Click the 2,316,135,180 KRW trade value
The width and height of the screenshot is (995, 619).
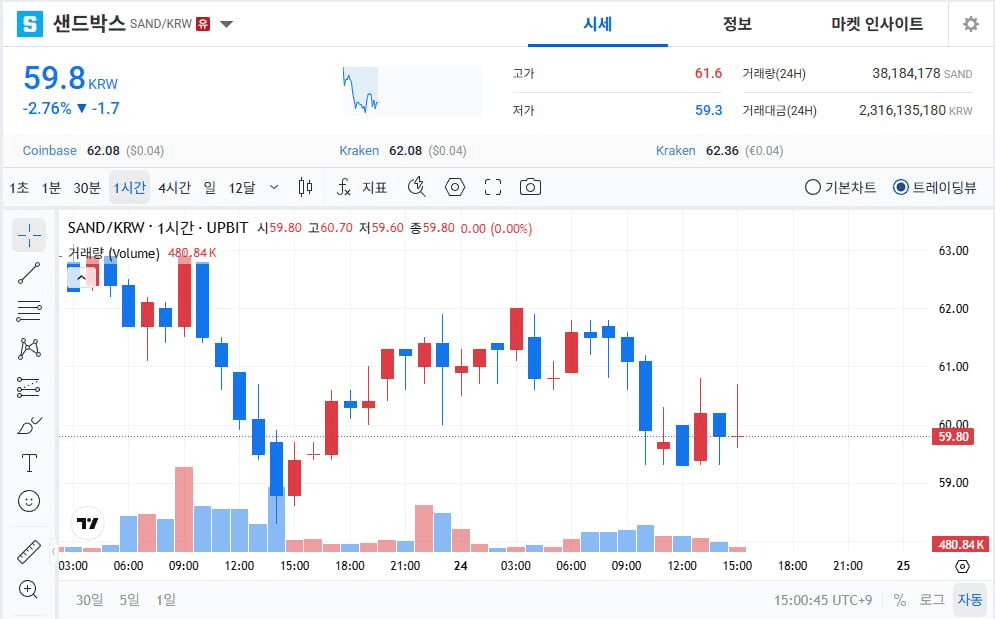[x=916, y=110]
